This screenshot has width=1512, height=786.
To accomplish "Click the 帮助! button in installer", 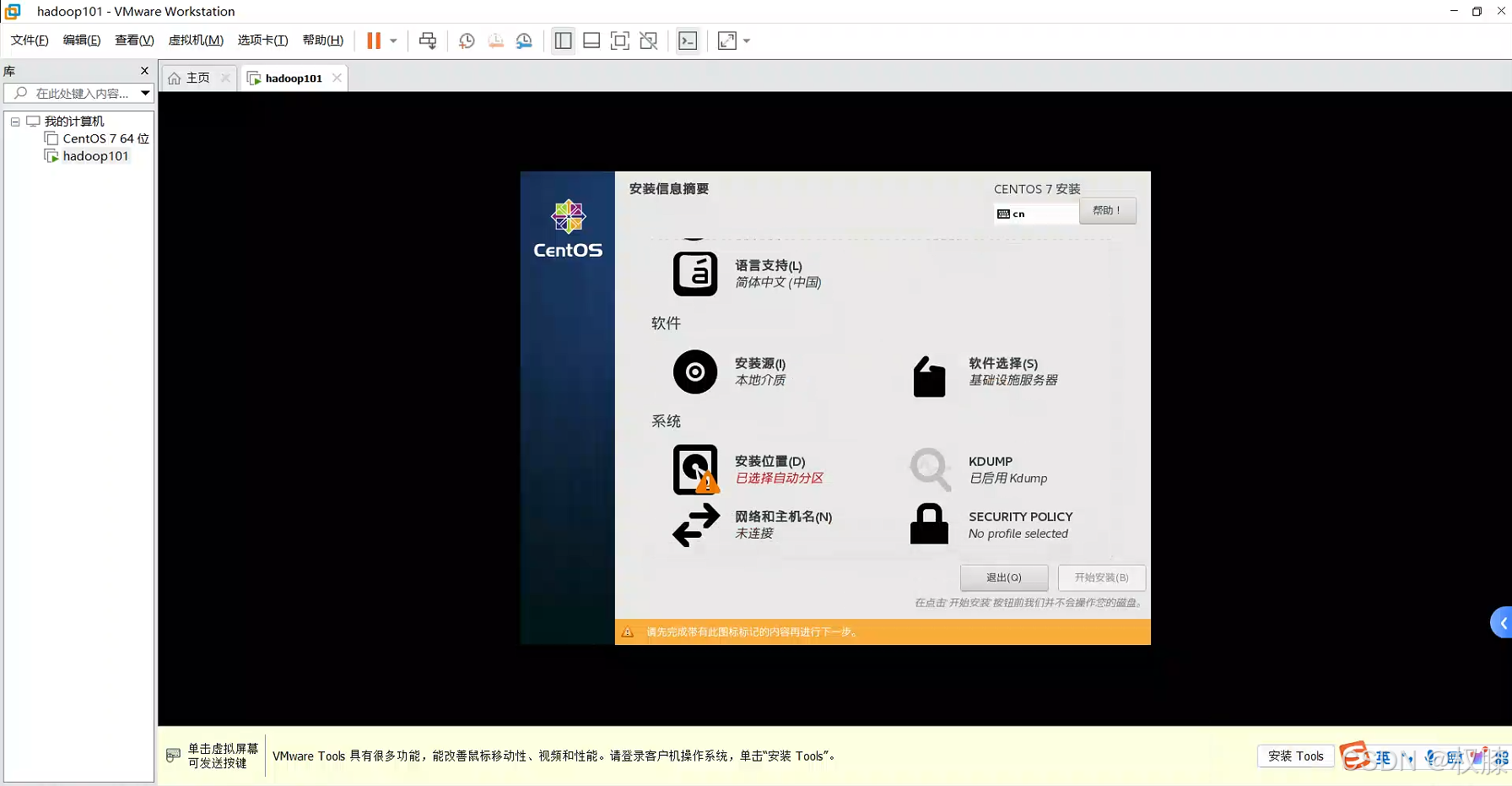I will (1107, 210).
